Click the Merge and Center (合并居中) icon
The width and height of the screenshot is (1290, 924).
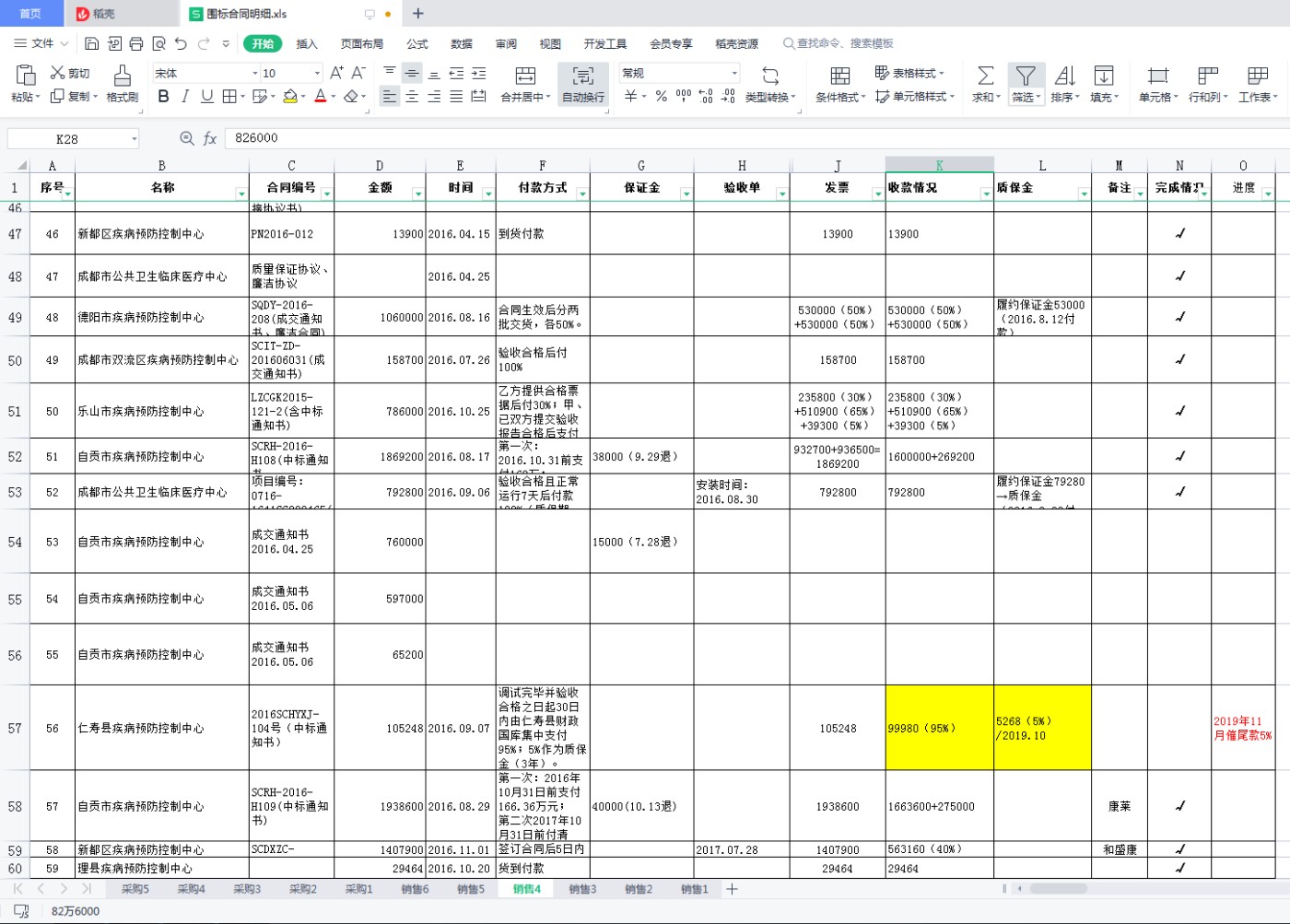coord(525,76)
